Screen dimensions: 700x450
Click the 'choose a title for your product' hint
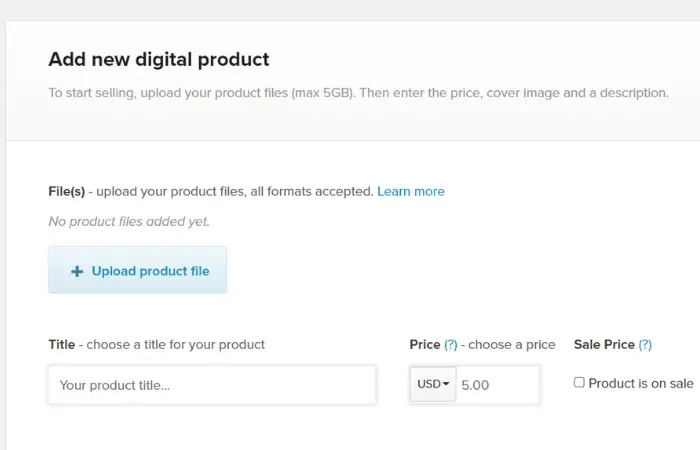coord(175,345)
